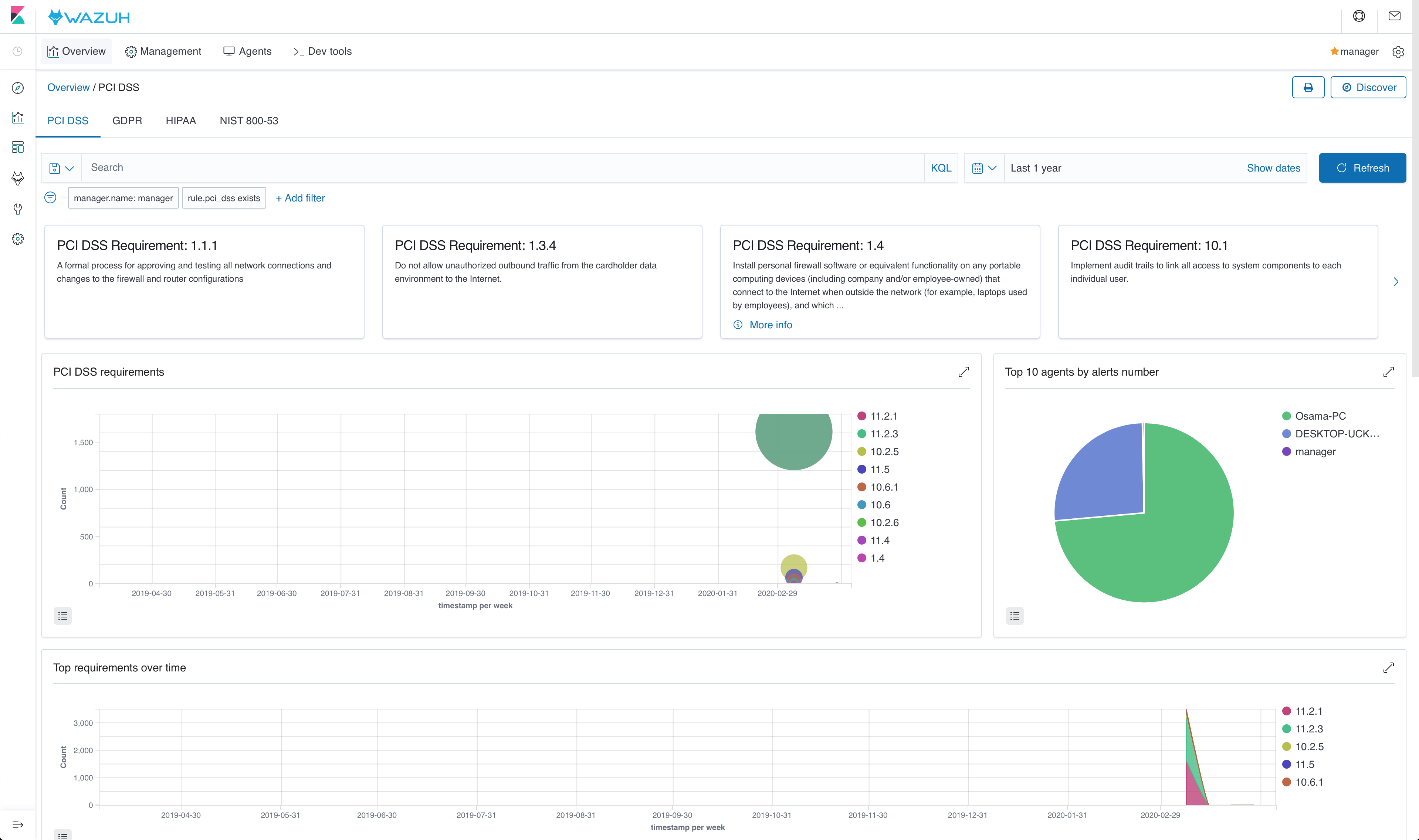Click into the Search query field

(x=504, y=167)
